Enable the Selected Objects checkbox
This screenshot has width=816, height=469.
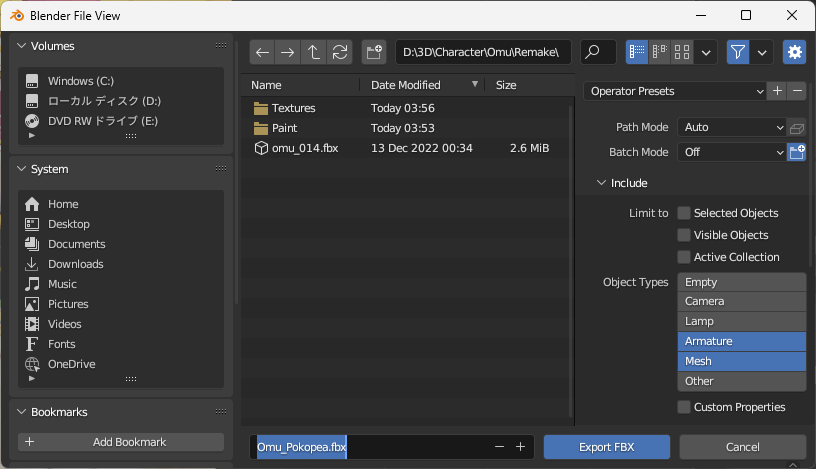click(684, 213)
